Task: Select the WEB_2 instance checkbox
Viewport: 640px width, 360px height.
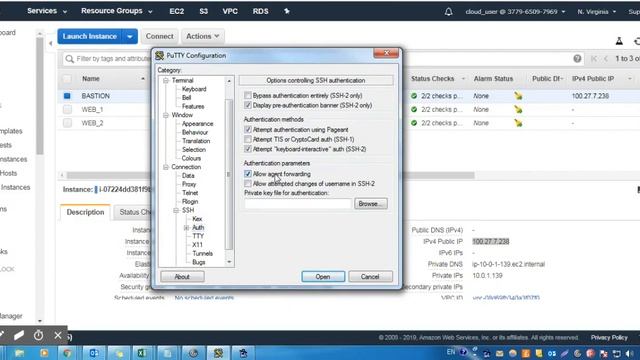Action: [x=67, y=123]
